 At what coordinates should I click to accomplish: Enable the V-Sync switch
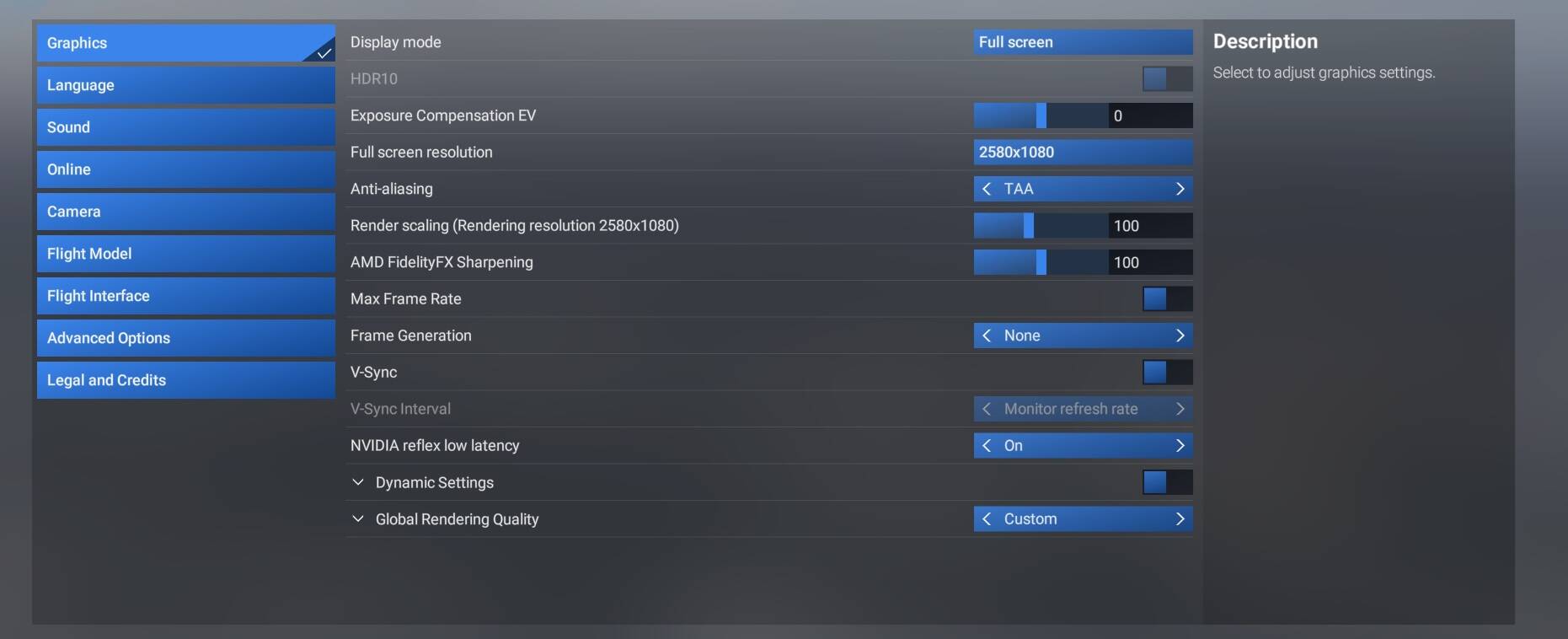(1167, 372)
